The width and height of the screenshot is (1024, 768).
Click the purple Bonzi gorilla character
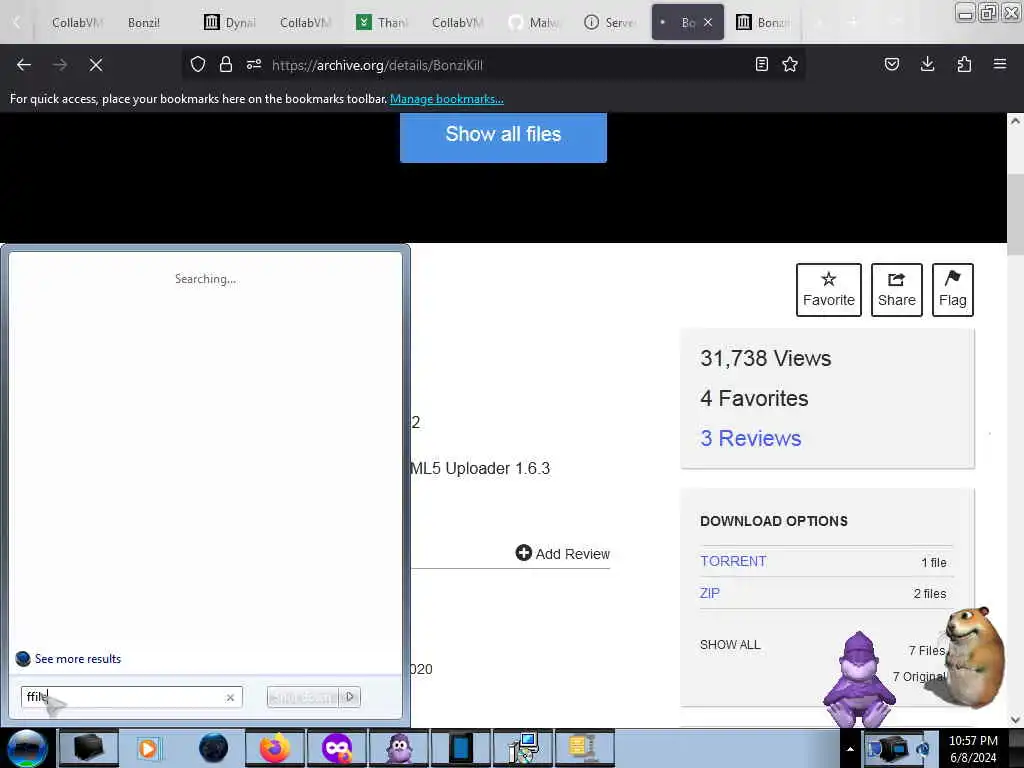859,679
